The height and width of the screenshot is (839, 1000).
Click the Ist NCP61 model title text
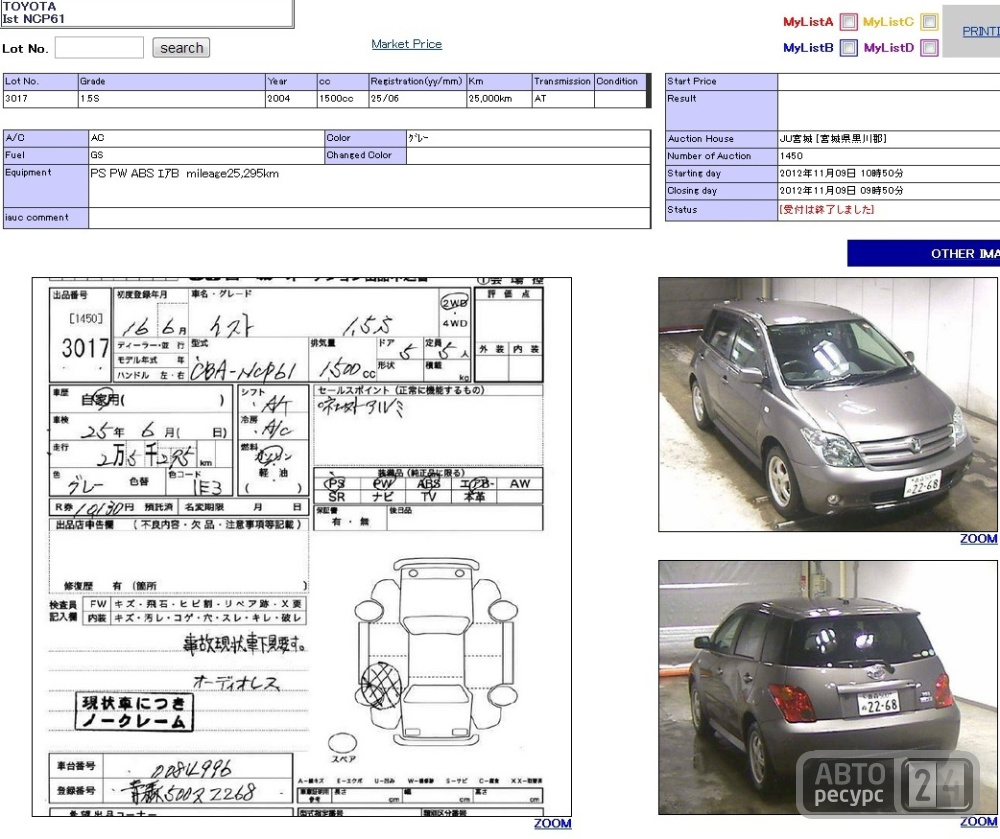point(33,18)
